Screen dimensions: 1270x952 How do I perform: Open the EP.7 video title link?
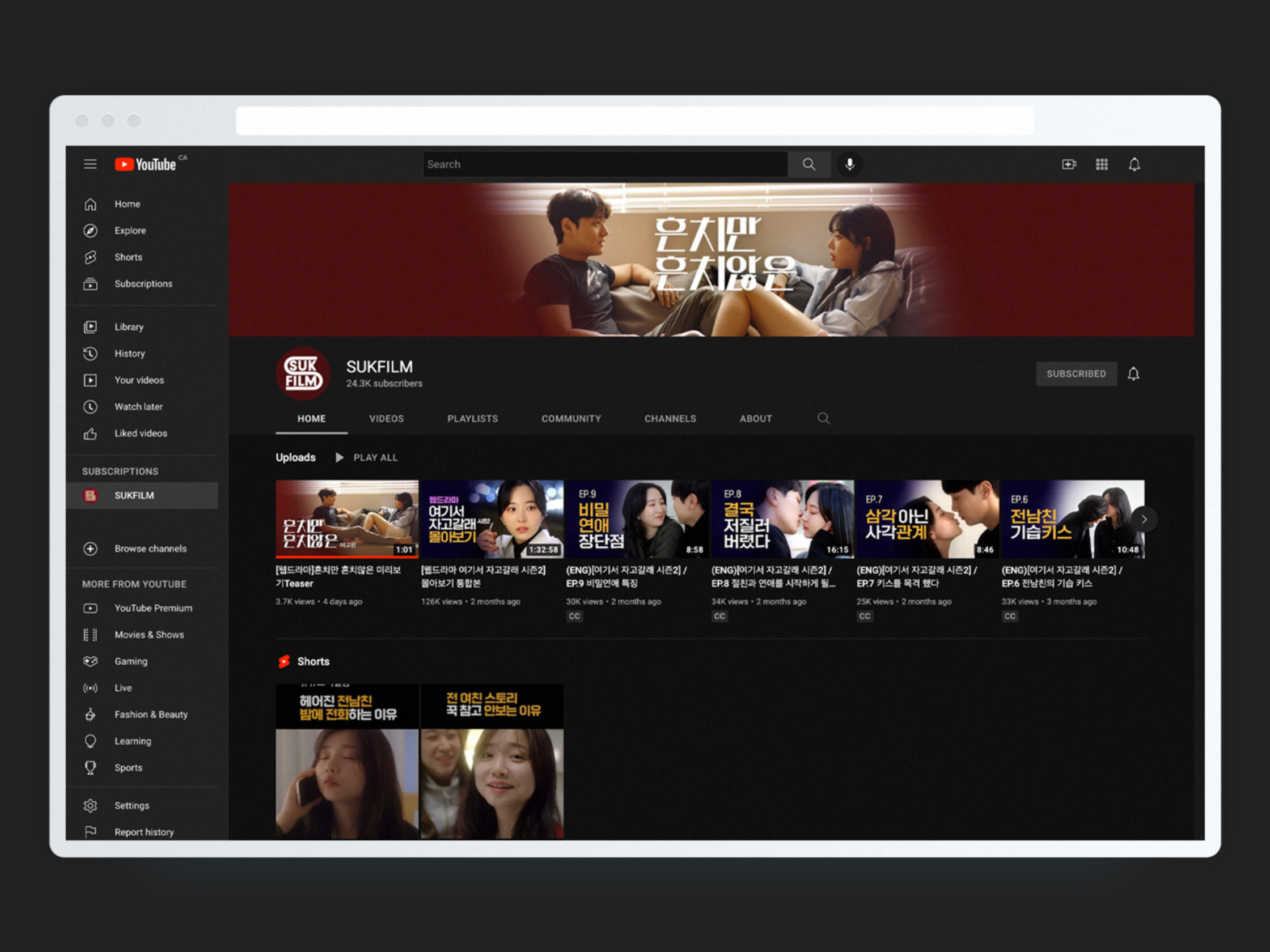(x=917, y=577)
